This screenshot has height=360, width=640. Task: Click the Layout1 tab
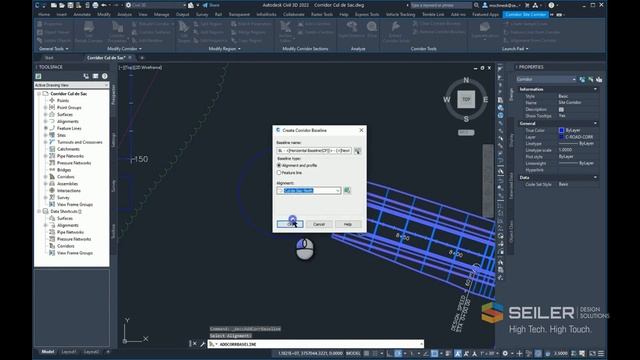coord(69,351)
